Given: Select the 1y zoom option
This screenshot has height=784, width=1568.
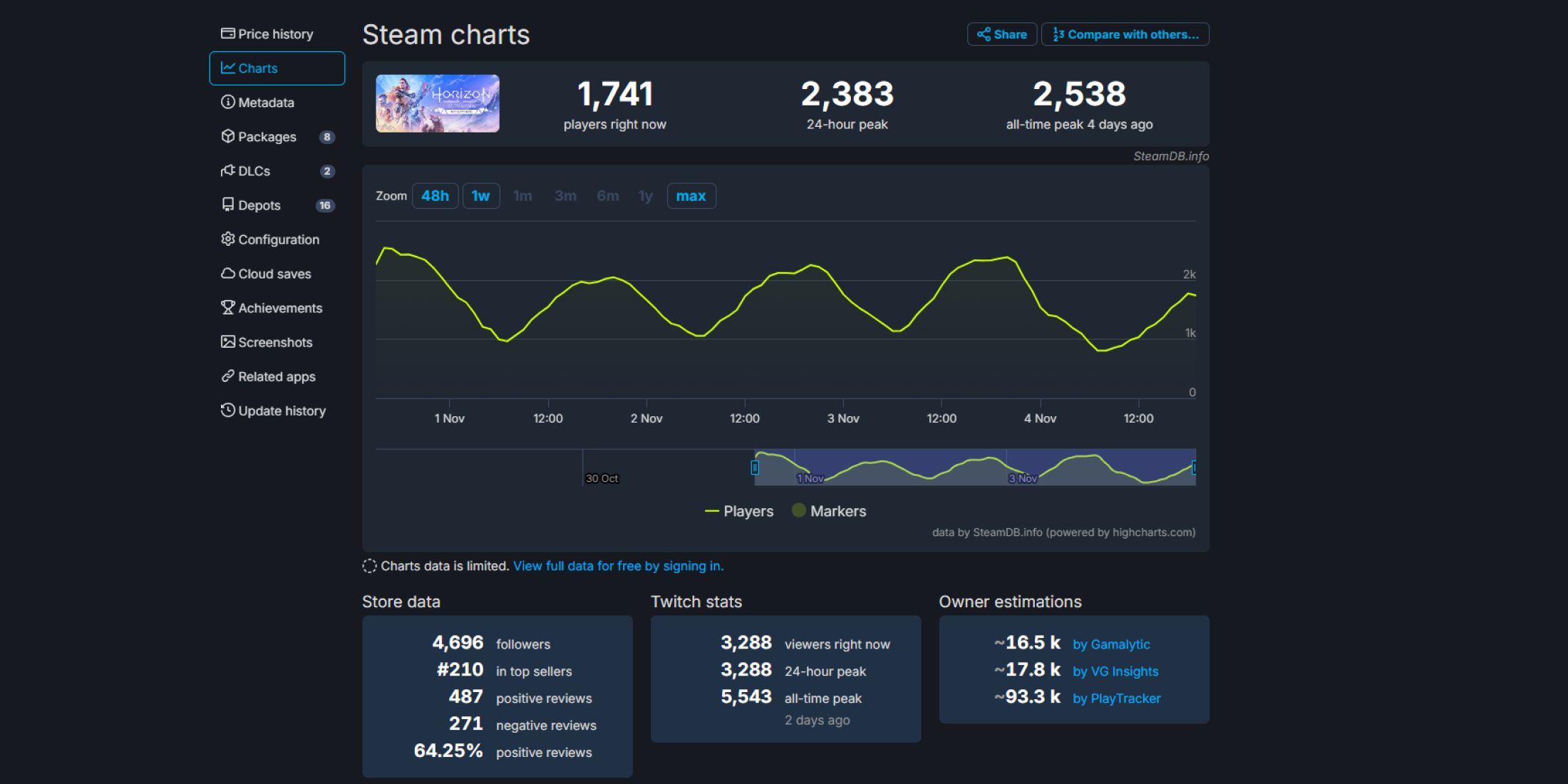Looking at the screenshot, I should (x=646, y=196).
